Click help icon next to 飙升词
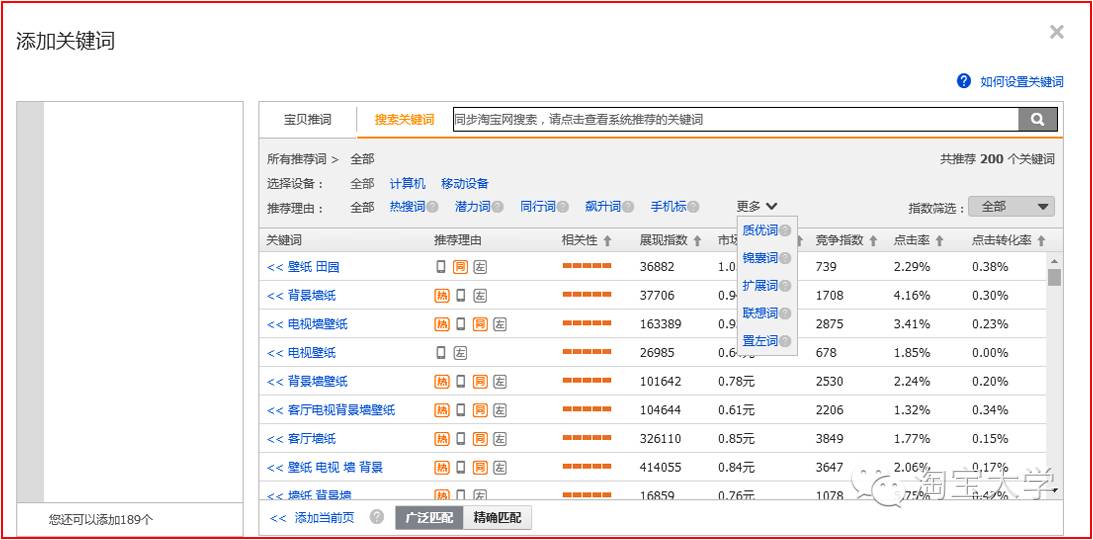Viewport: 1093px width, 540px height. 628,207
